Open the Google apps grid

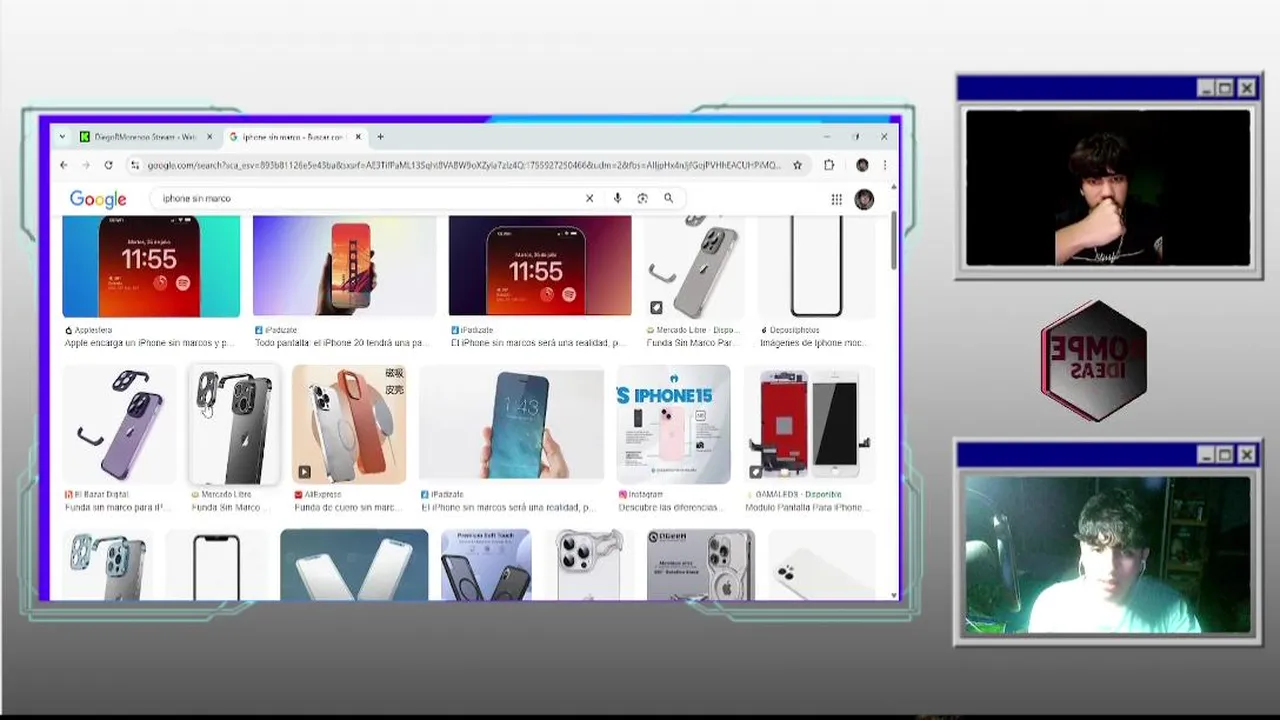[x=836, y=199]
